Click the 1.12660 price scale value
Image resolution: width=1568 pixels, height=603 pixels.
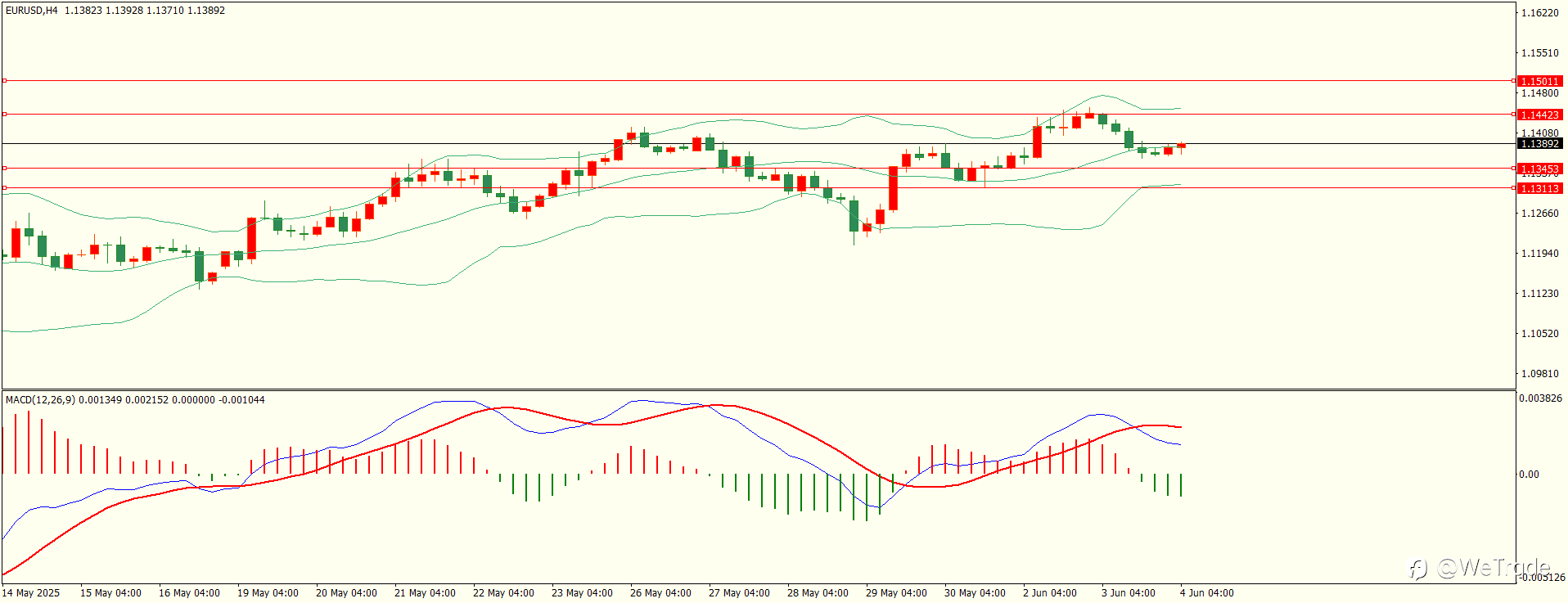tap(1539, 214)
